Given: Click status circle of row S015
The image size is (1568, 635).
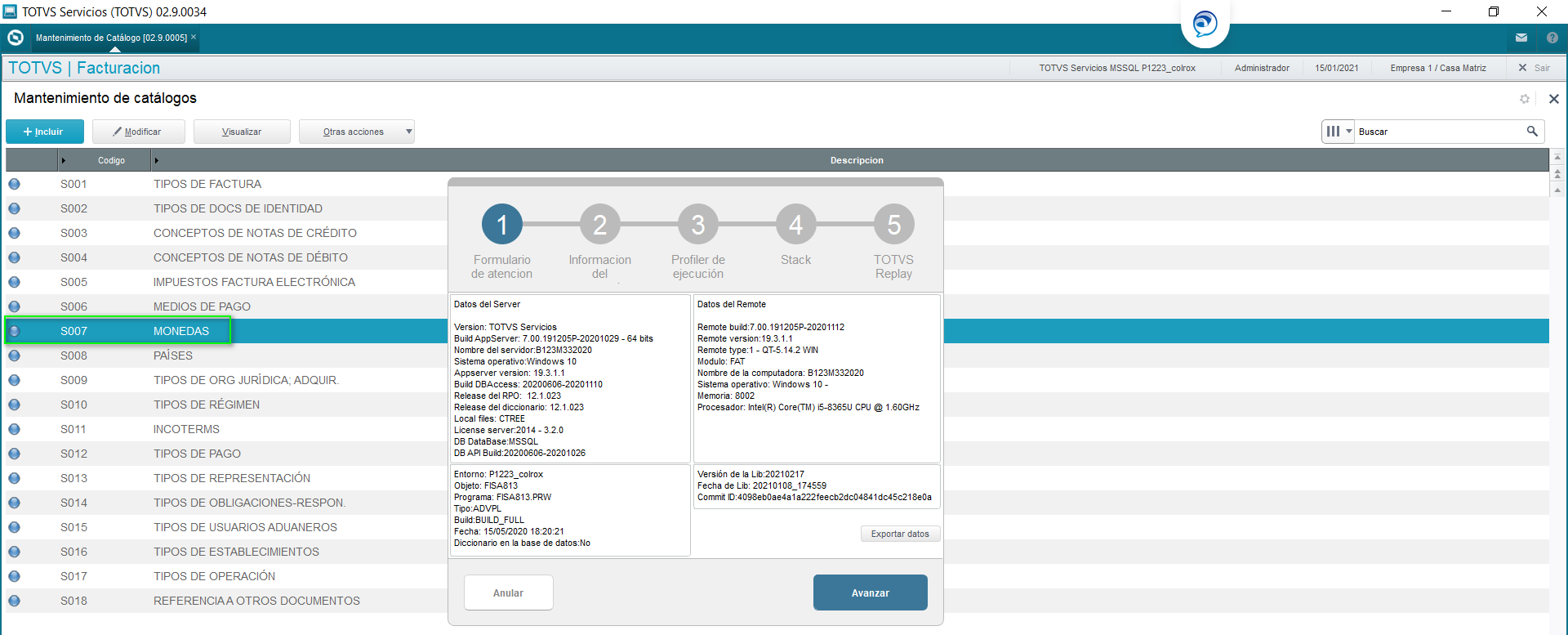Looking at the screenshot, I should coord(15,527).
